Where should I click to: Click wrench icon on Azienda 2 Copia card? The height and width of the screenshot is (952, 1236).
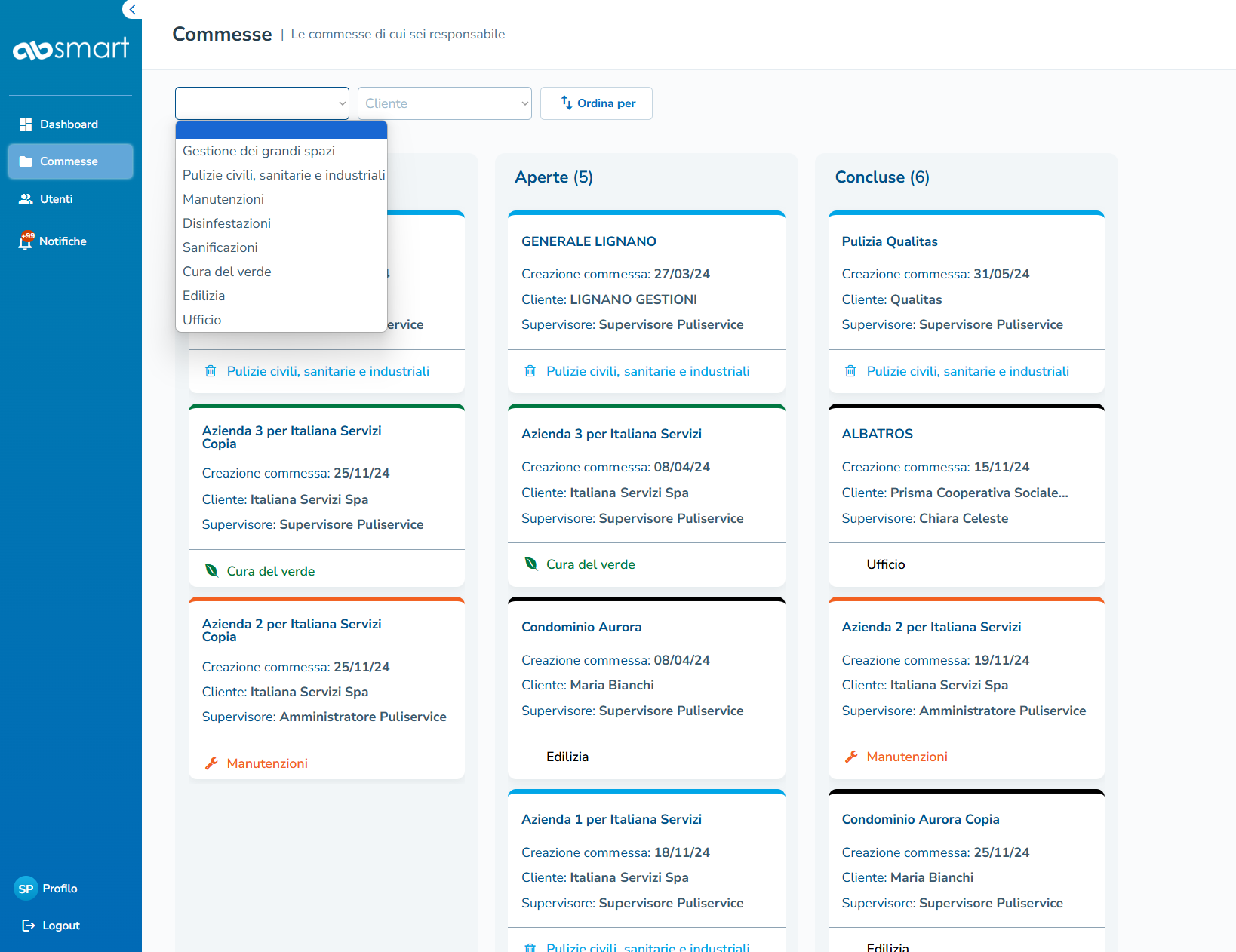coord(211,763)
